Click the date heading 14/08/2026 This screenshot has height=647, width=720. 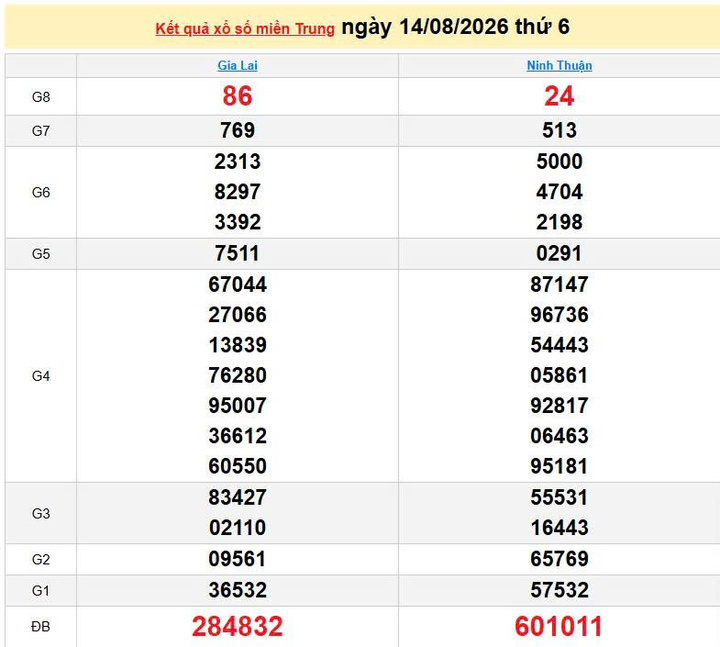454,27
